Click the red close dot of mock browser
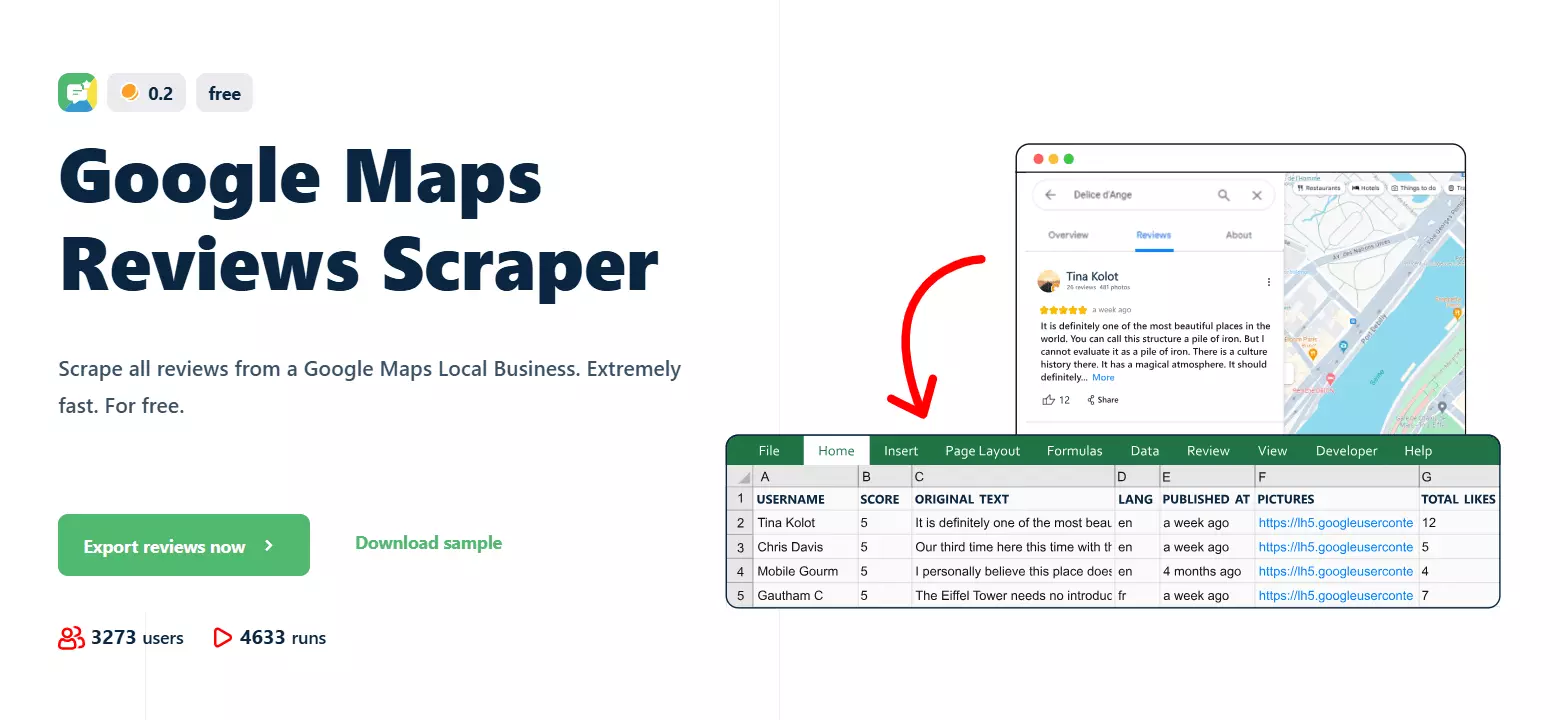Image resolution: width=1560 pixels, height=720 pixels. [x=1038, y=159]
